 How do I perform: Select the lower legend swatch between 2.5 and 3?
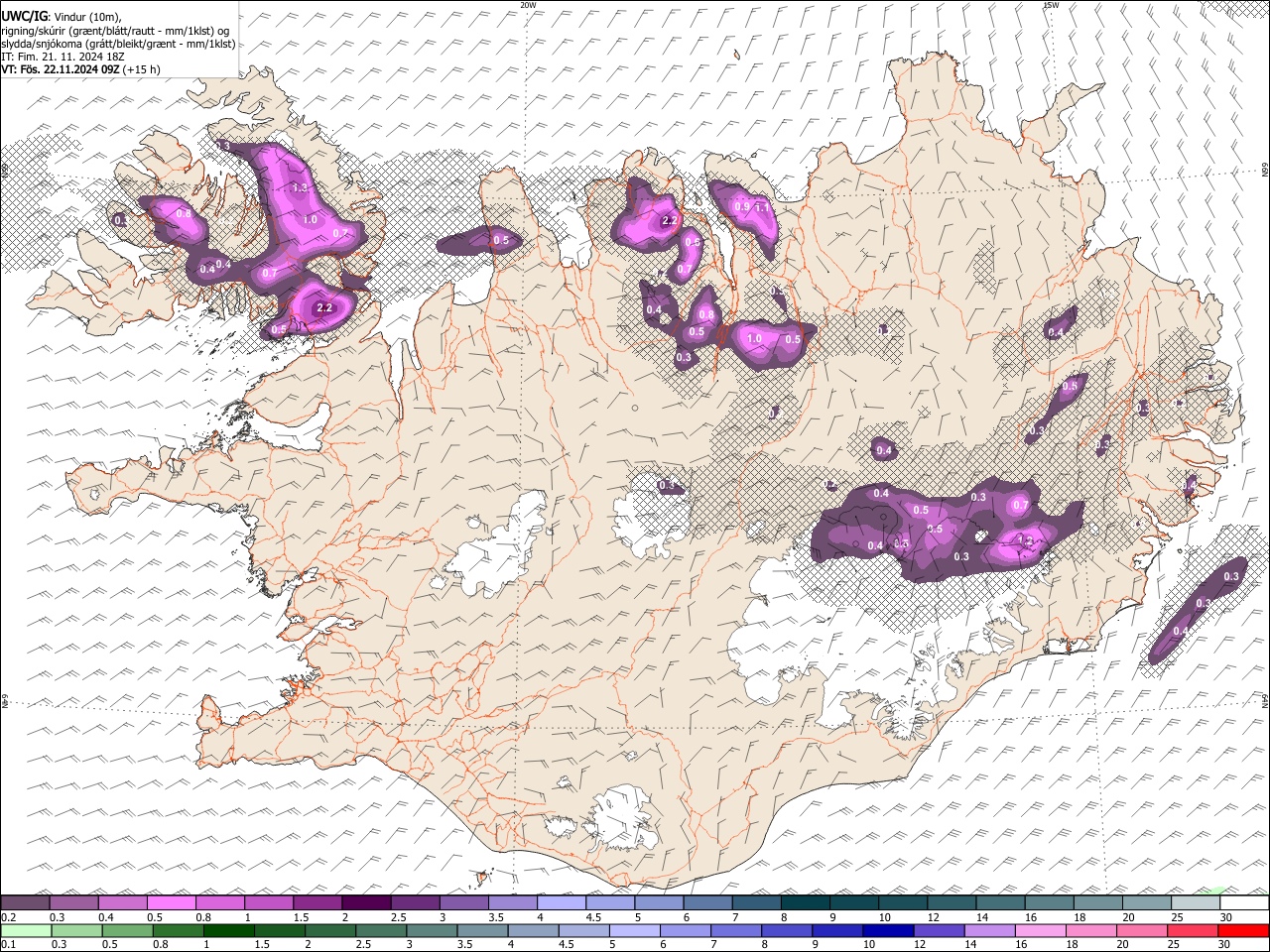[381, 930]
